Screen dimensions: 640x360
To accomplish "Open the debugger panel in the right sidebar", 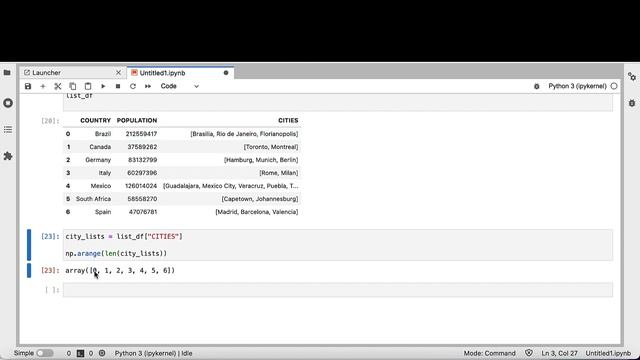I will (632, 103).
